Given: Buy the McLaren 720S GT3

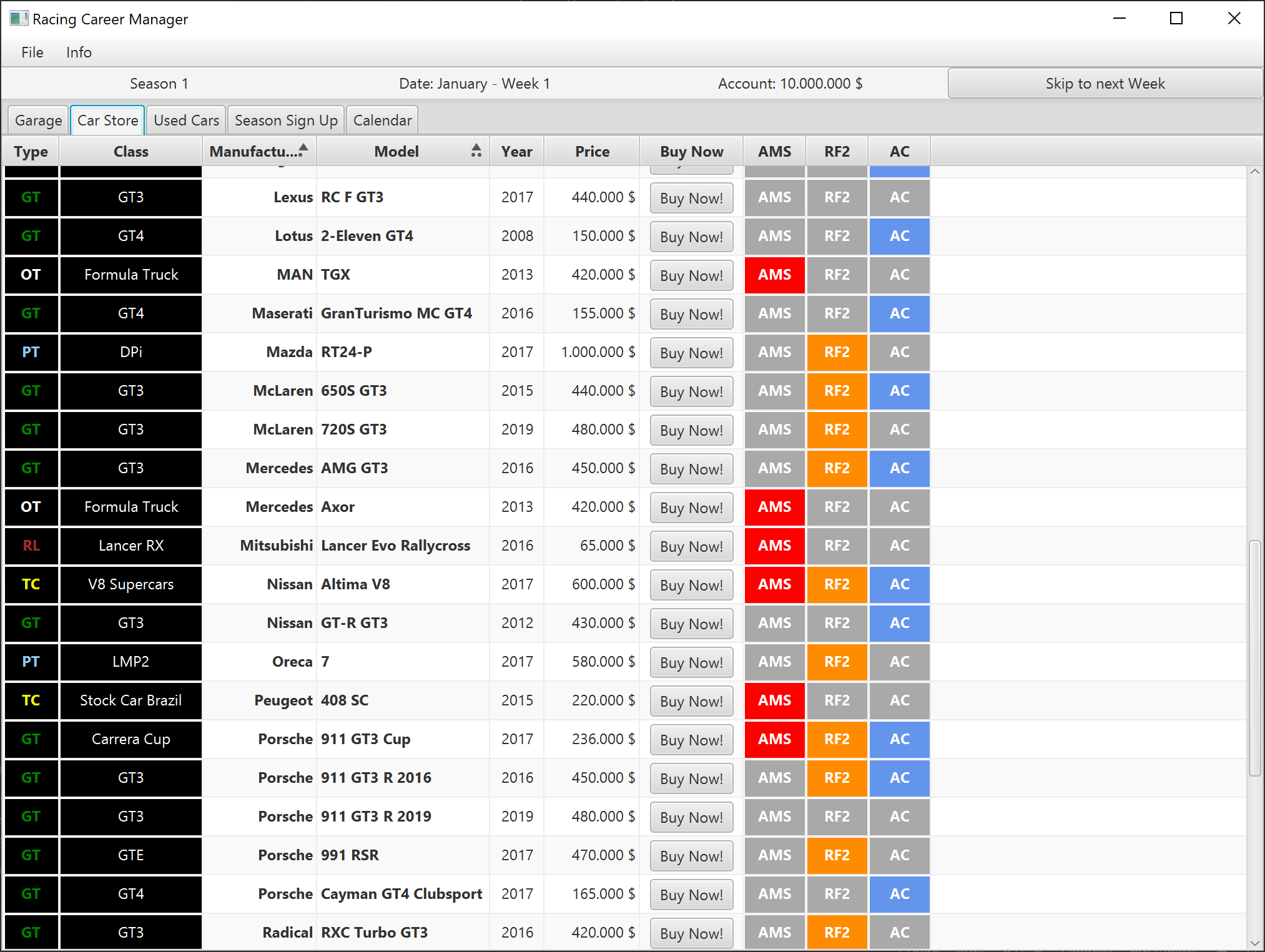Looking at the screenshot, I should tap(691, 430).
